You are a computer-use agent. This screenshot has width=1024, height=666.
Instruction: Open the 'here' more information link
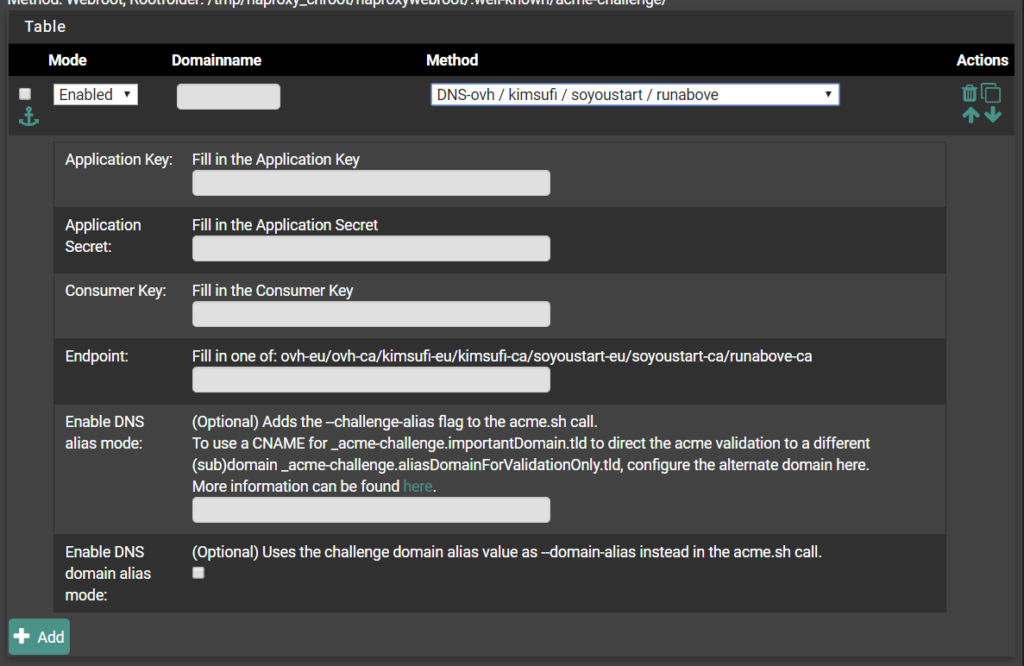417,486
